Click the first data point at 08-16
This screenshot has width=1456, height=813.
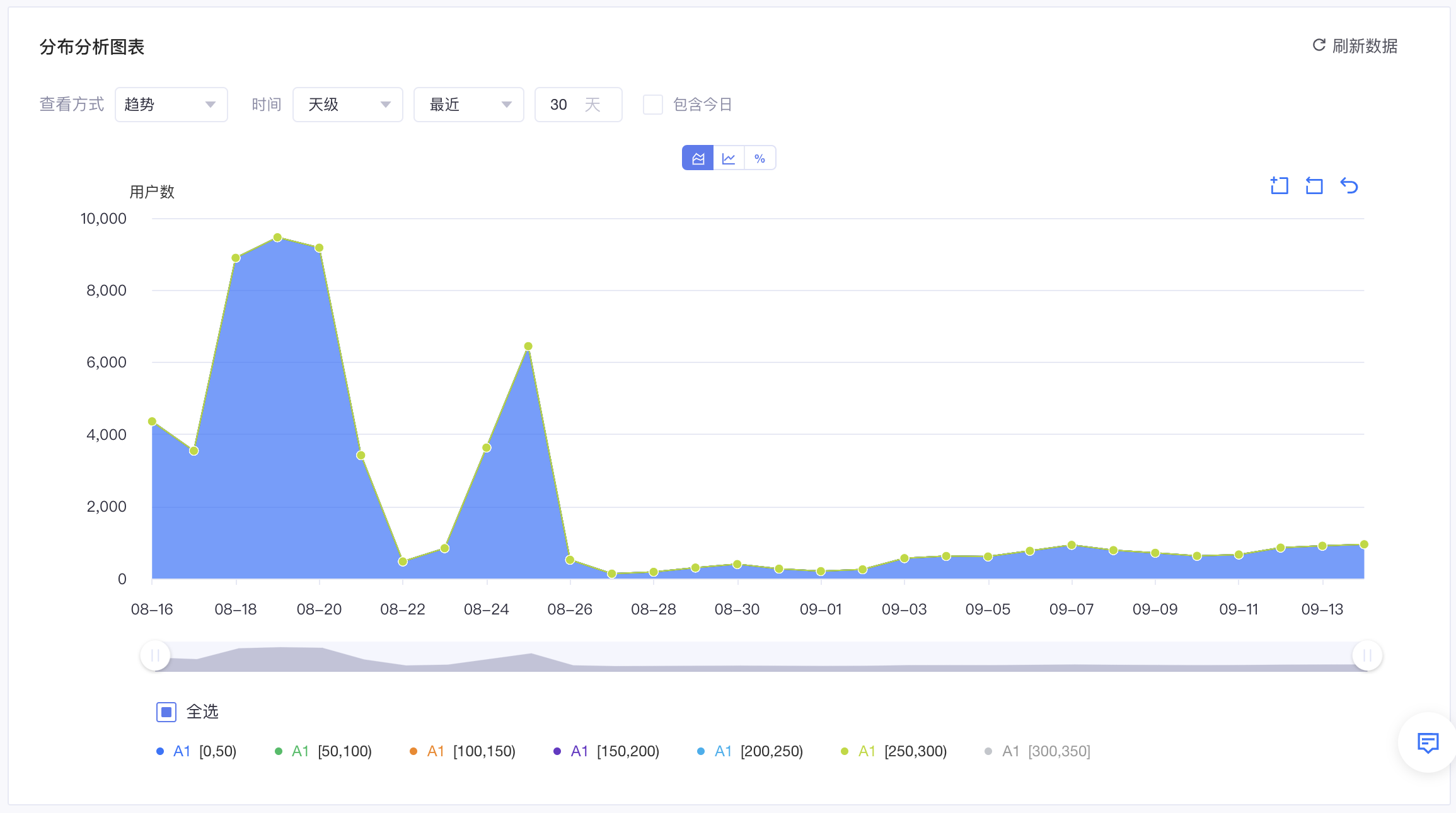click(152, 422)
